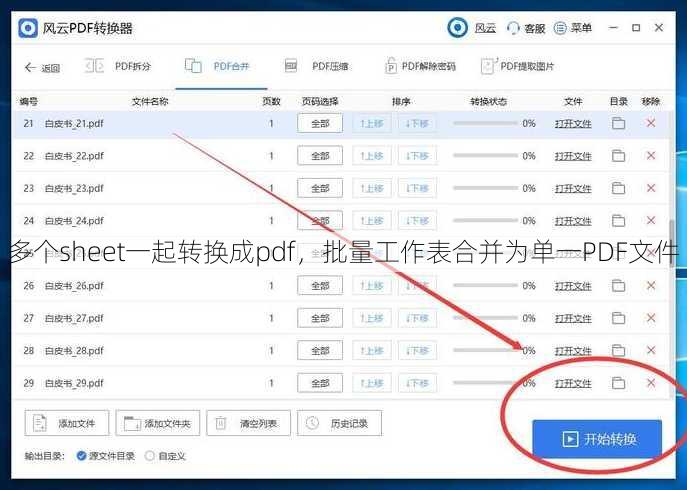
Task: Click 全部 page selector for 白皮书_22.pdf
Action: [x=320, y=156]
